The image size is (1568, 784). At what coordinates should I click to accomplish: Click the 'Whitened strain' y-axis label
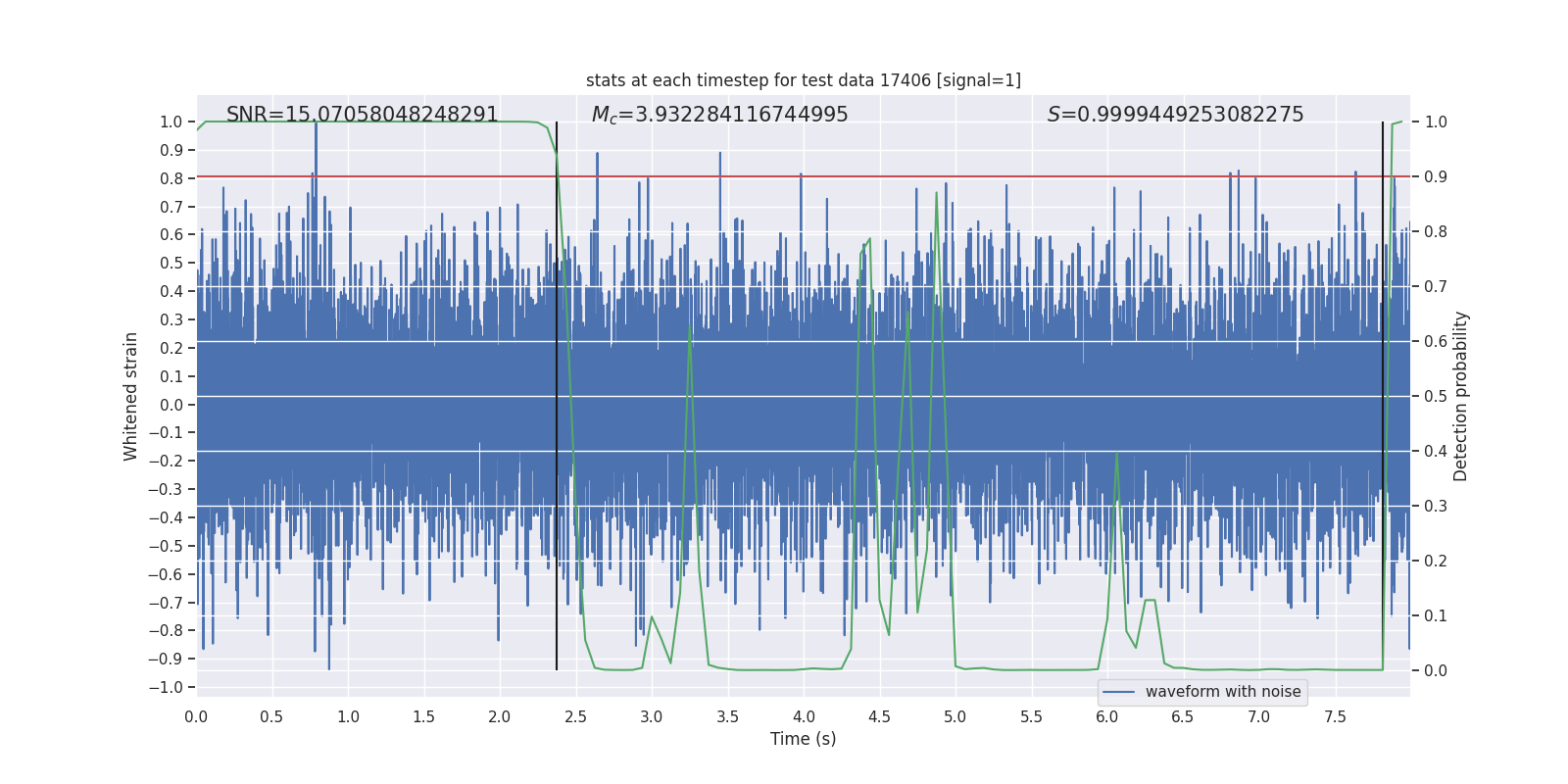point(131,396)
